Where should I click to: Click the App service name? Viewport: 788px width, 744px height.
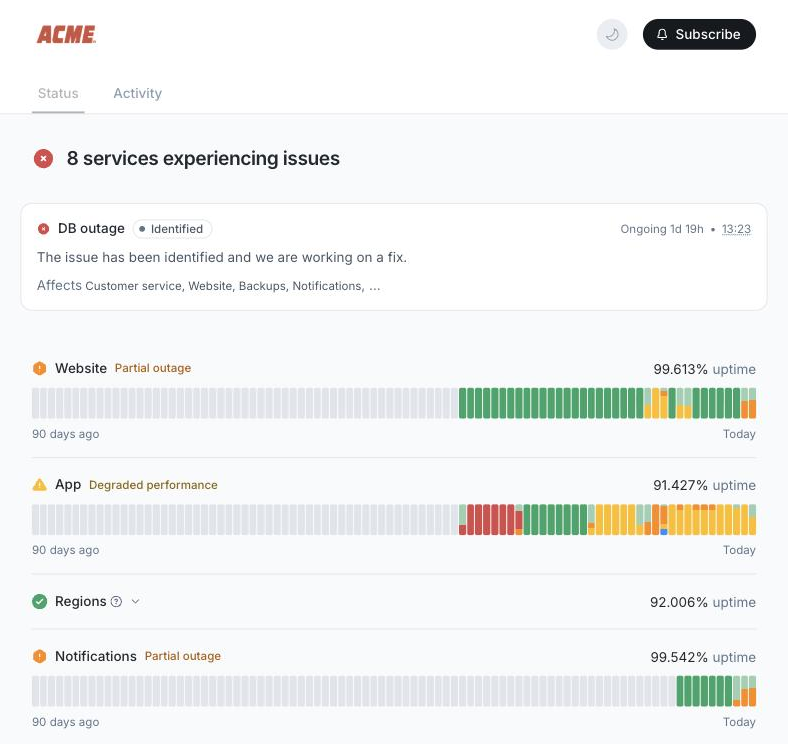[68, 485]
